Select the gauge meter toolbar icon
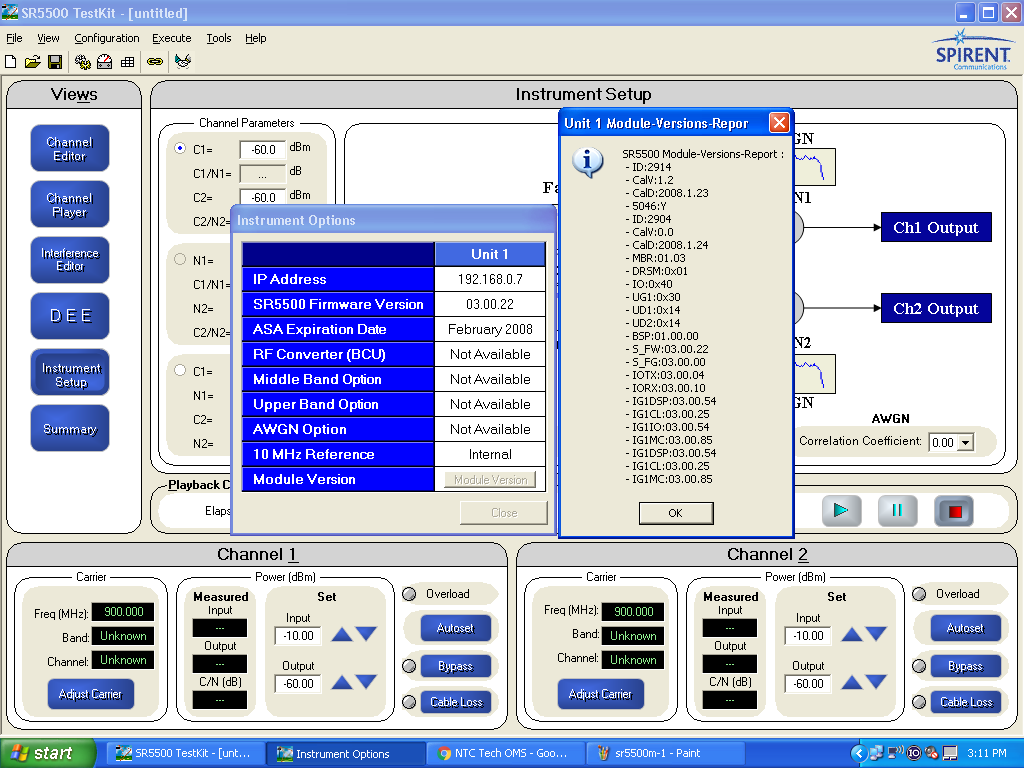The height and width of the screenshot is (768, 1024). tap(104, 61)
